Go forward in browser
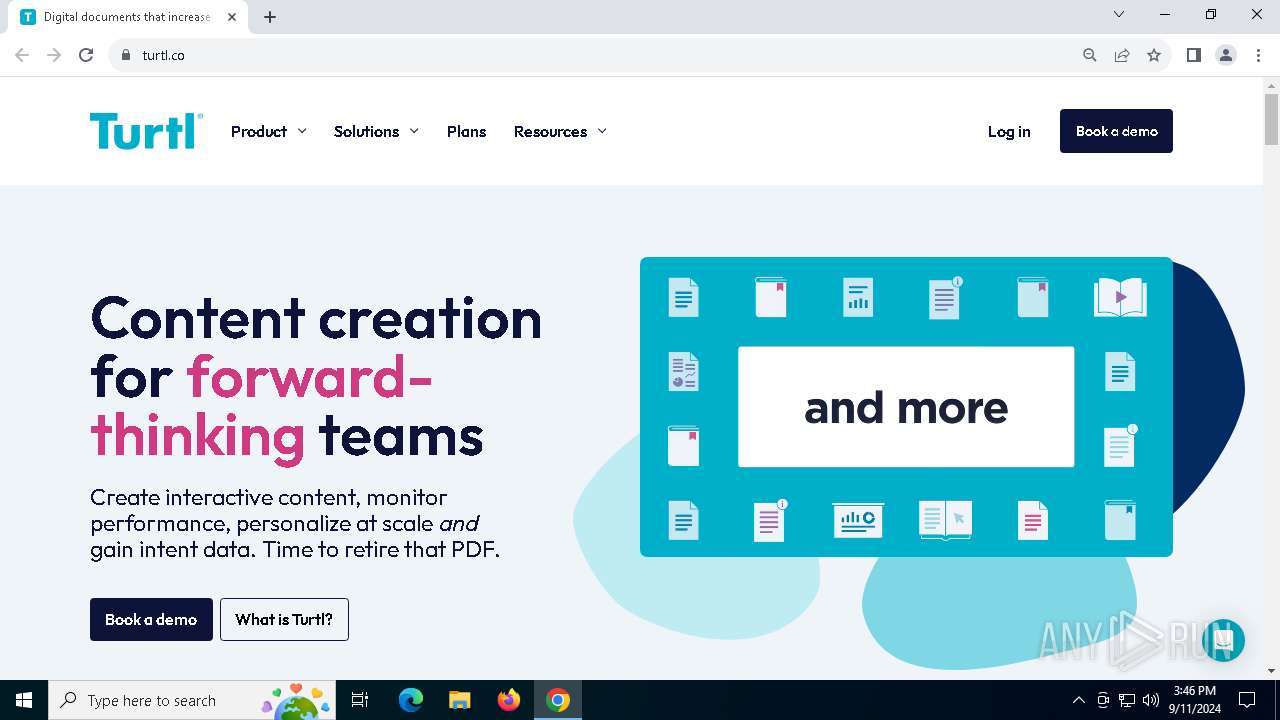This screenshot has width=1280, height=720. [x=54, y=55]
